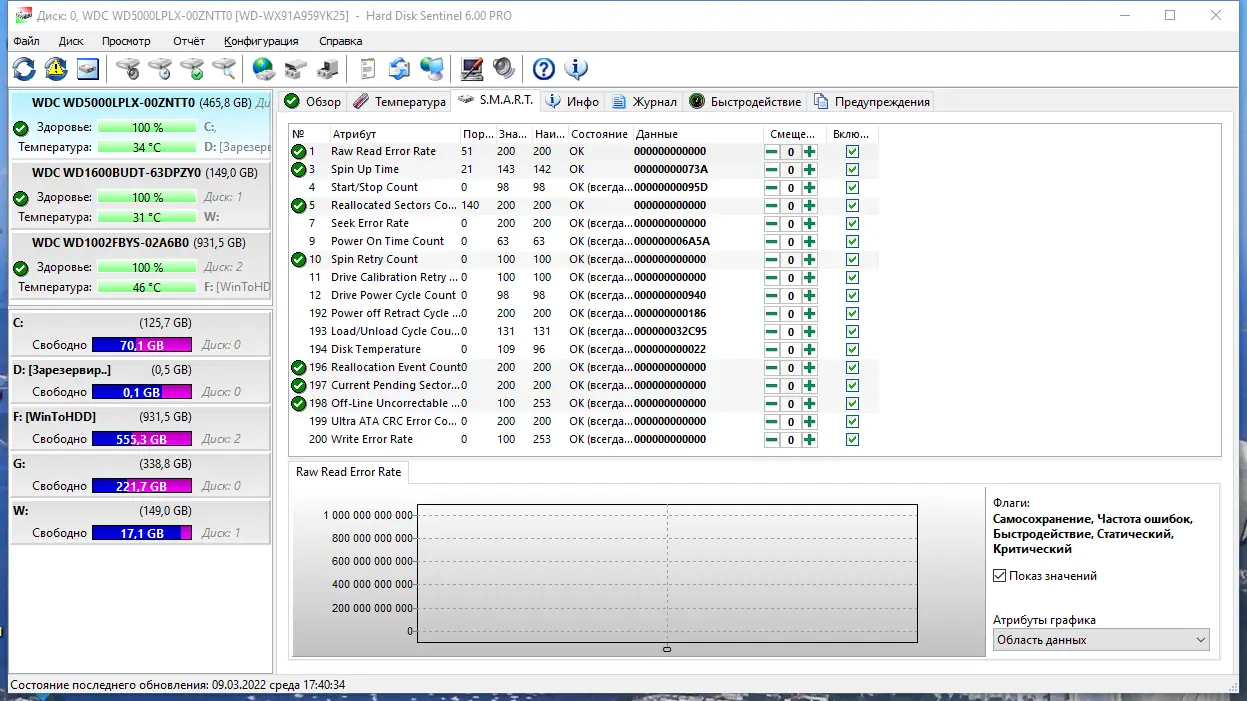The image size is (1247, 701).
Task: Click green check icon beside Reallocated Sectors Count
Action: [x=298, y=205]
